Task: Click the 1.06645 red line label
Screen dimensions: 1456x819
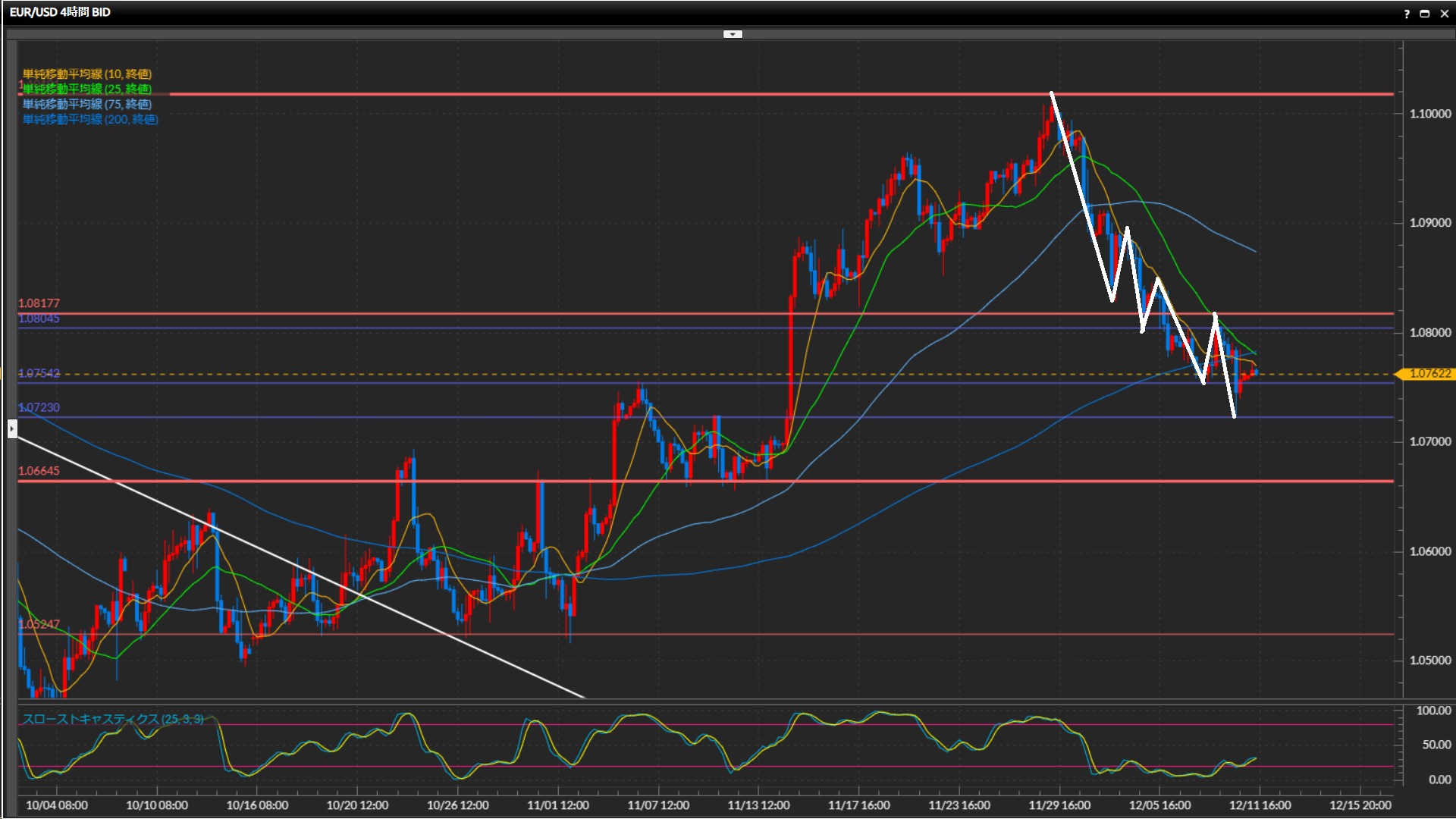Action: tap(39, 471)
